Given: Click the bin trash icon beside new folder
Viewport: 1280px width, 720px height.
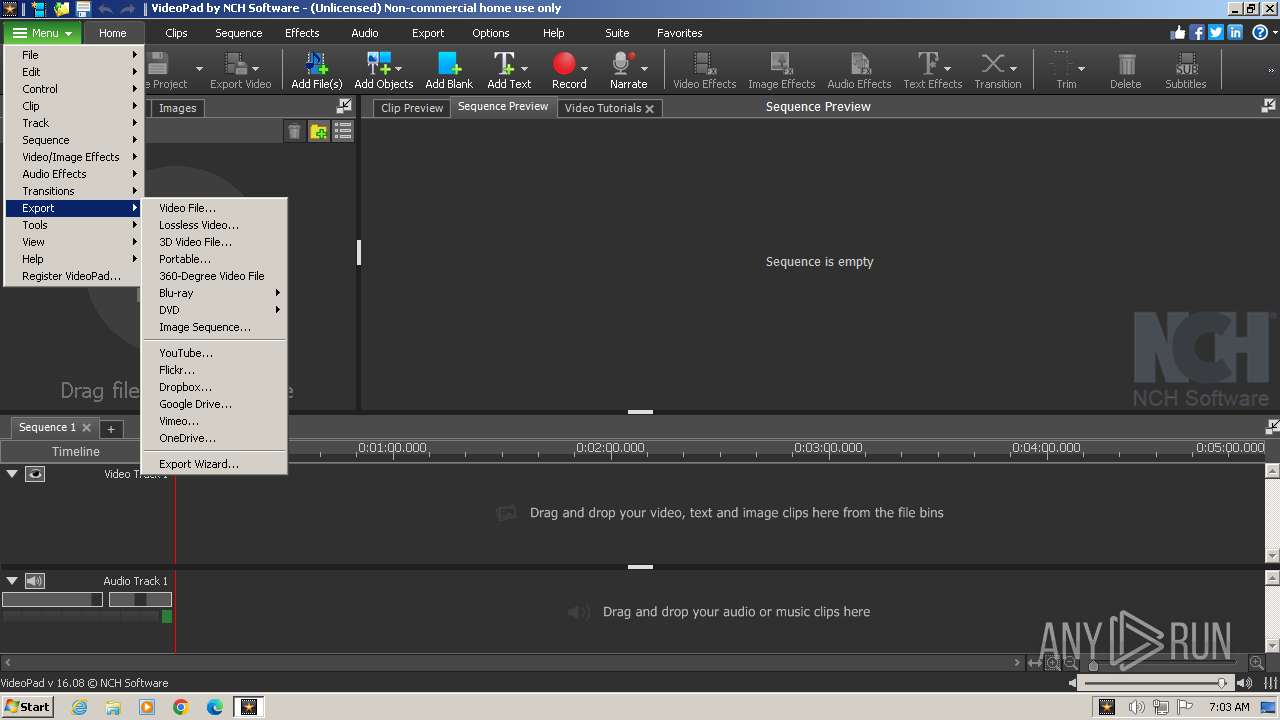Looking at the screenshot, I should (294, 131).
